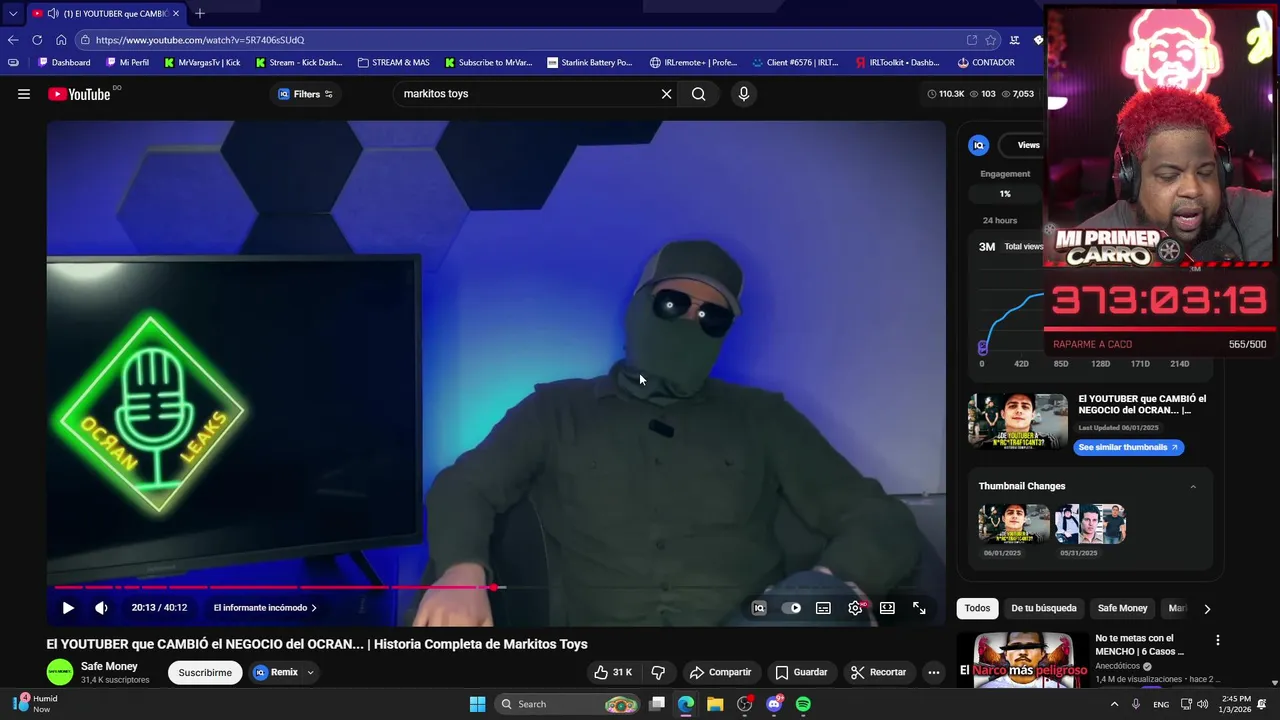Screen dimensions: 1280x720
Task: Open the tab search dropdown
Action: tap(13, 13)
